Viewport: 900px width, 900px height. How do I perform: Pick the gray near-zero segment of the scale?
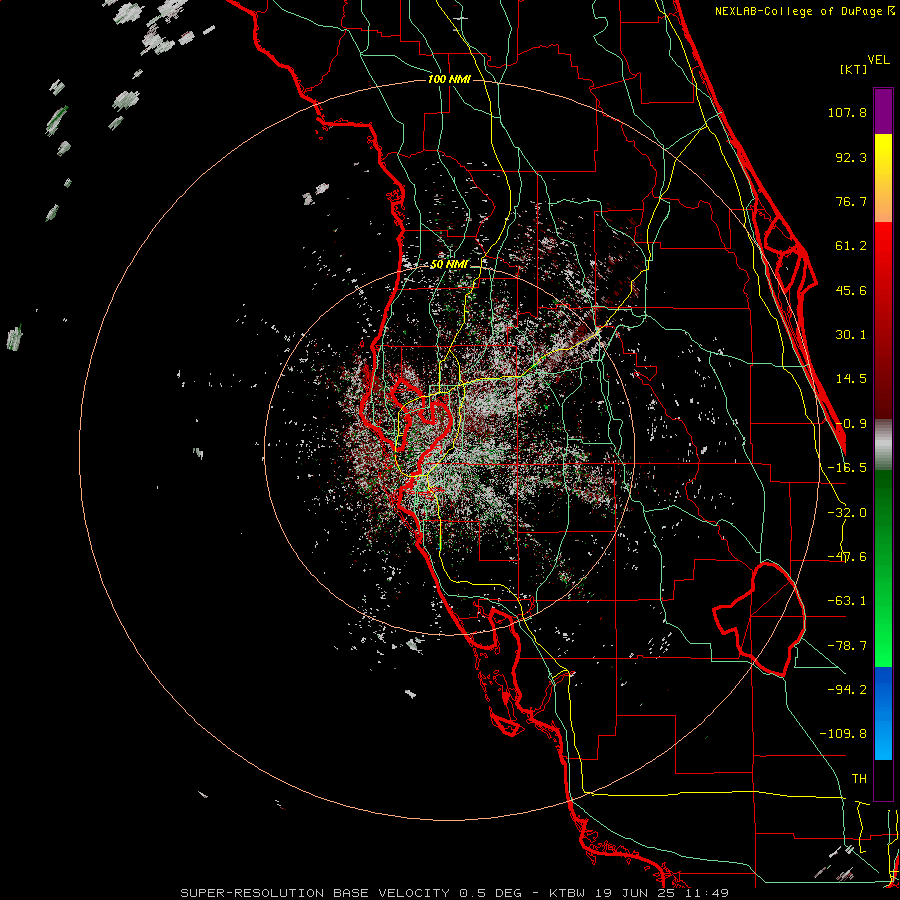(883, 445)
